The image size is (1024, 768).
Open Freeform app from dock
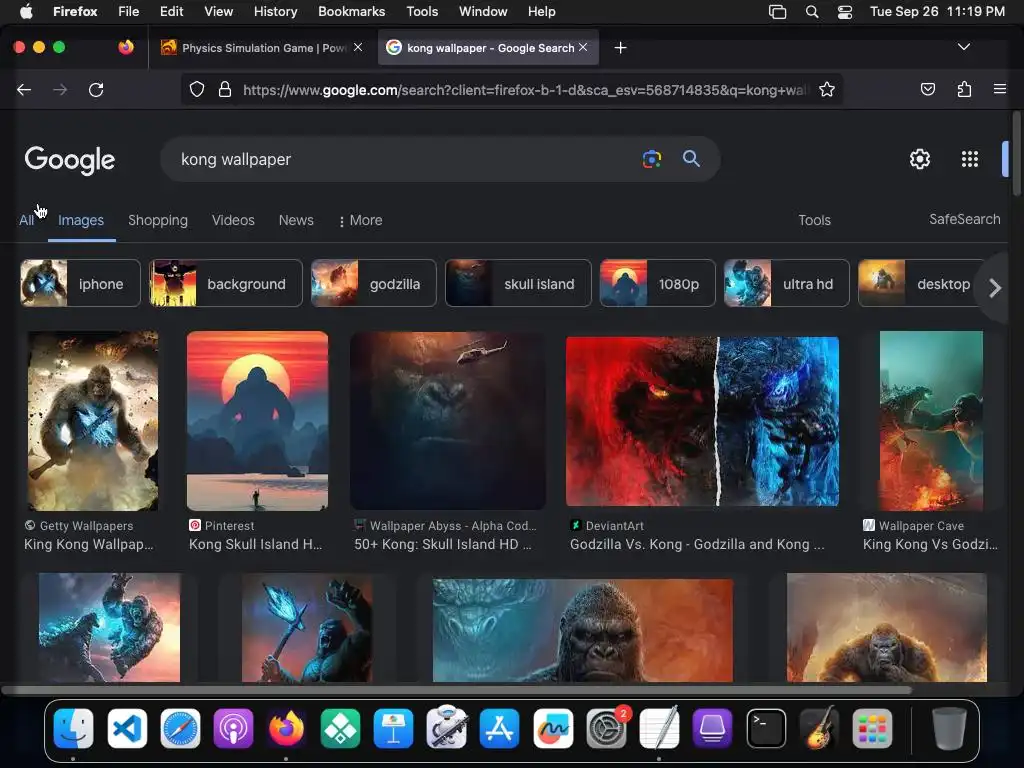pos(553,728)
